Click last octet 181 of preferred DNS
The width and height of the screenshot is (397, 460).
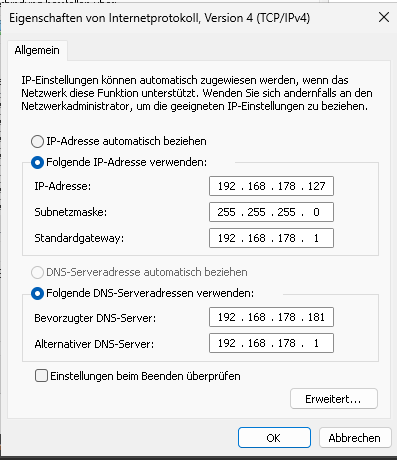click(x=316, y=317)
